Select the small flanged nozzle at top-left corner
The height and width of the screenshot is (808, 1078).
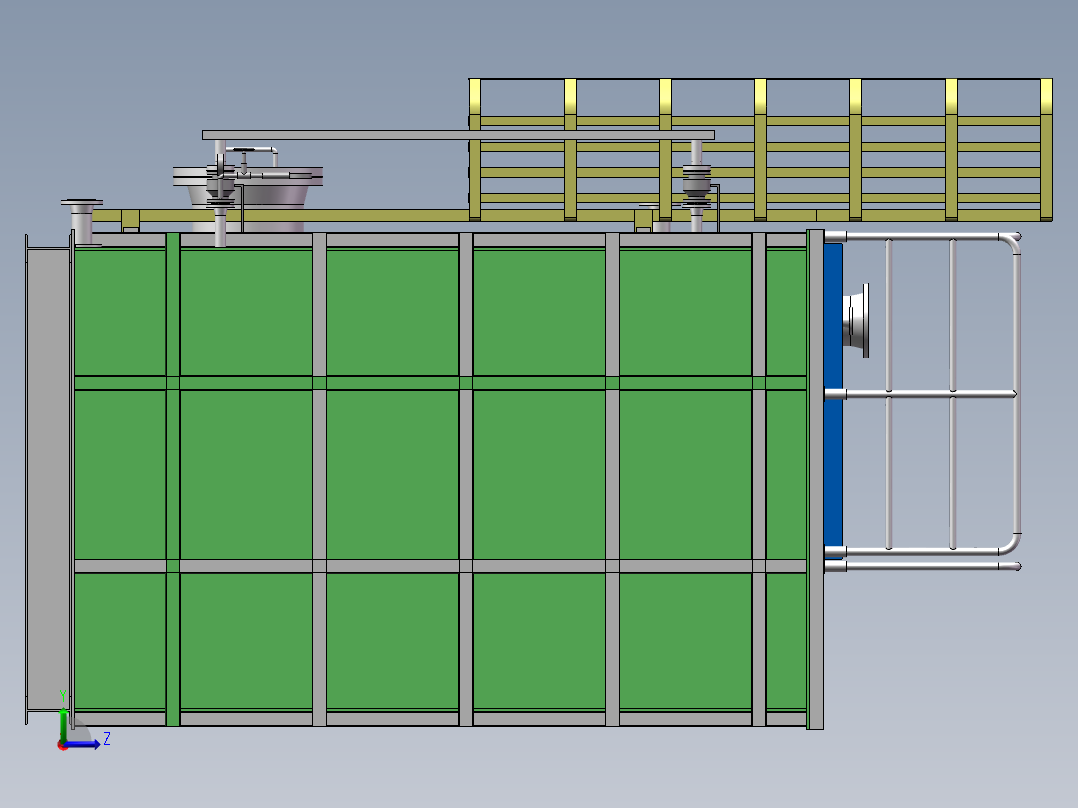82,221
